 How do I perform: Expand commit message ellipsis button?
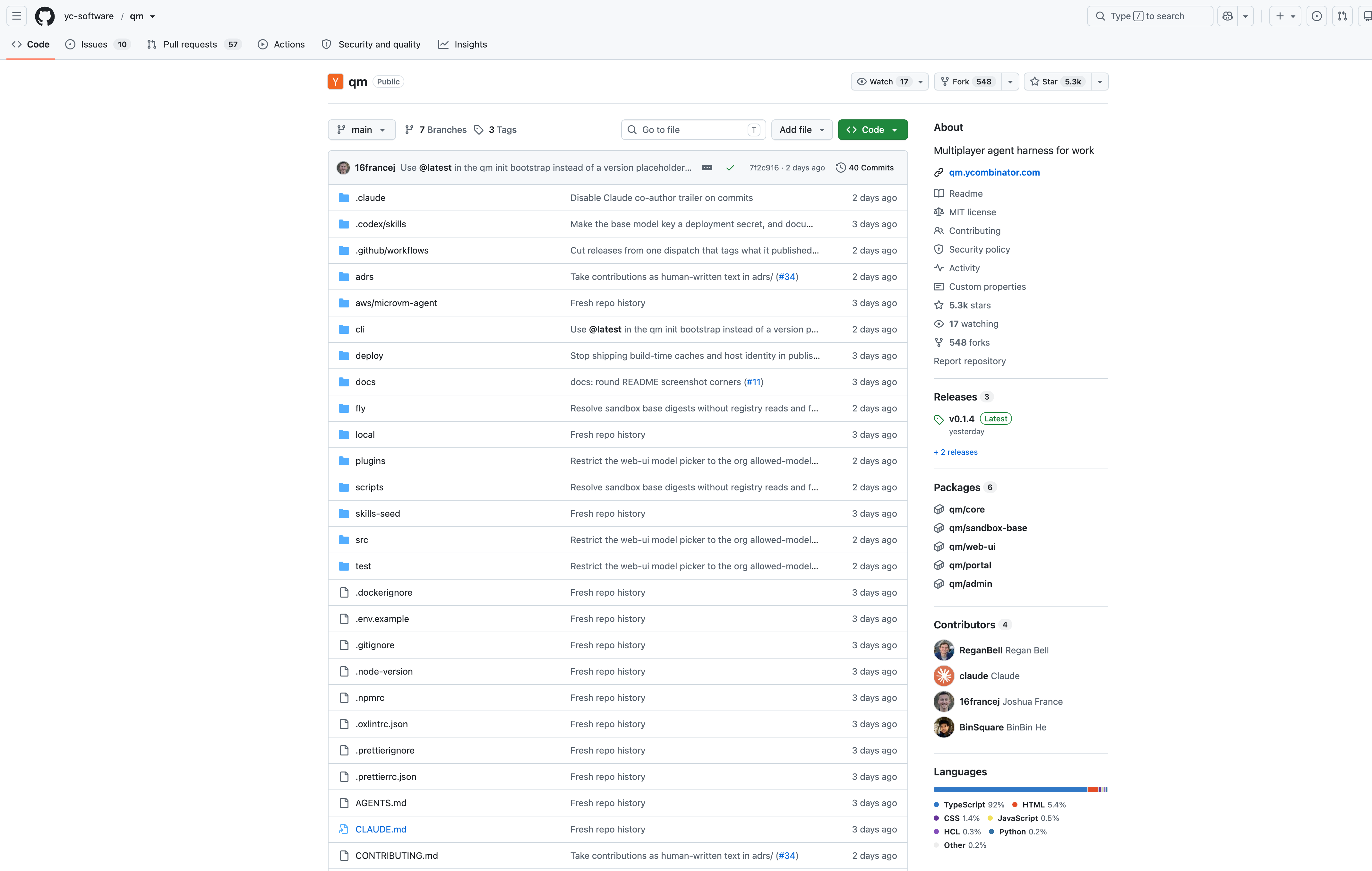(707, 168)
